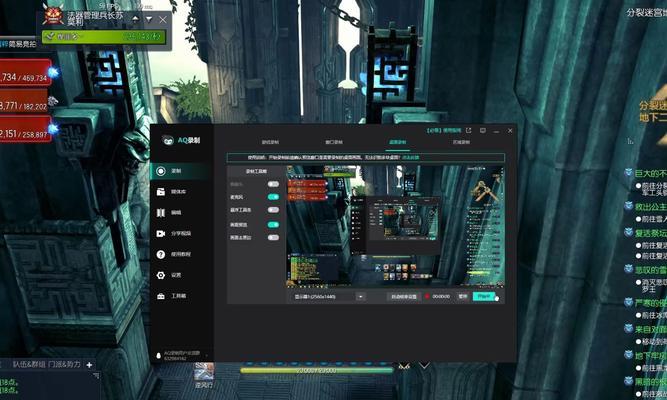This screenshot has width=667, height=400.
Task: Click quest icon for 严寒的… quest
Action: coord(628,302)
